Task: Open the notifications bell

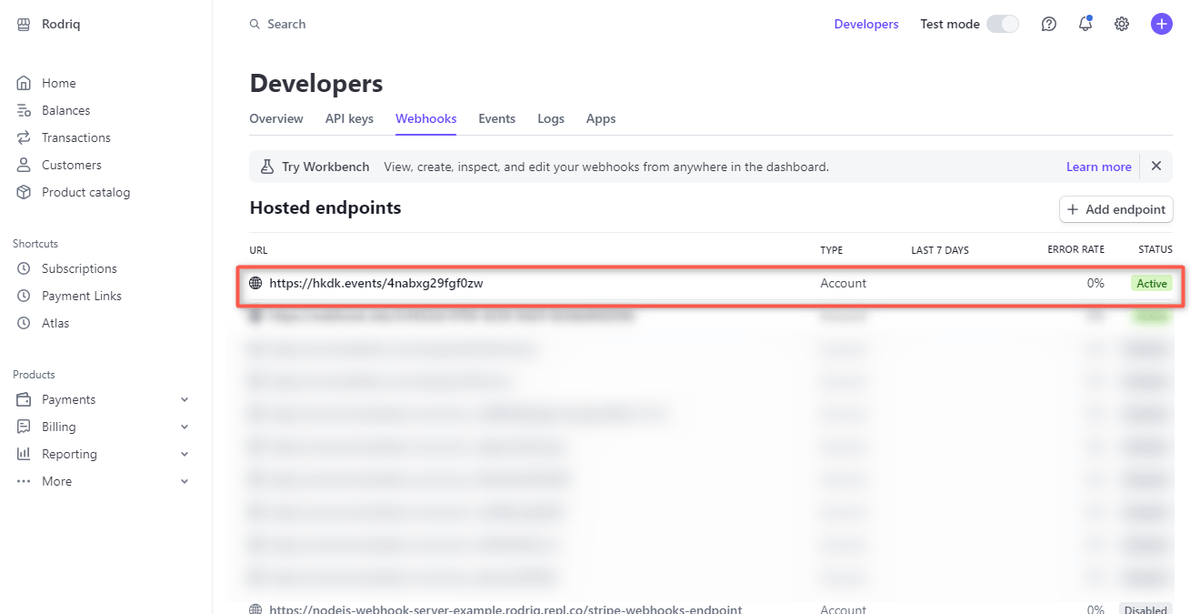Action: coord(1085,23)
